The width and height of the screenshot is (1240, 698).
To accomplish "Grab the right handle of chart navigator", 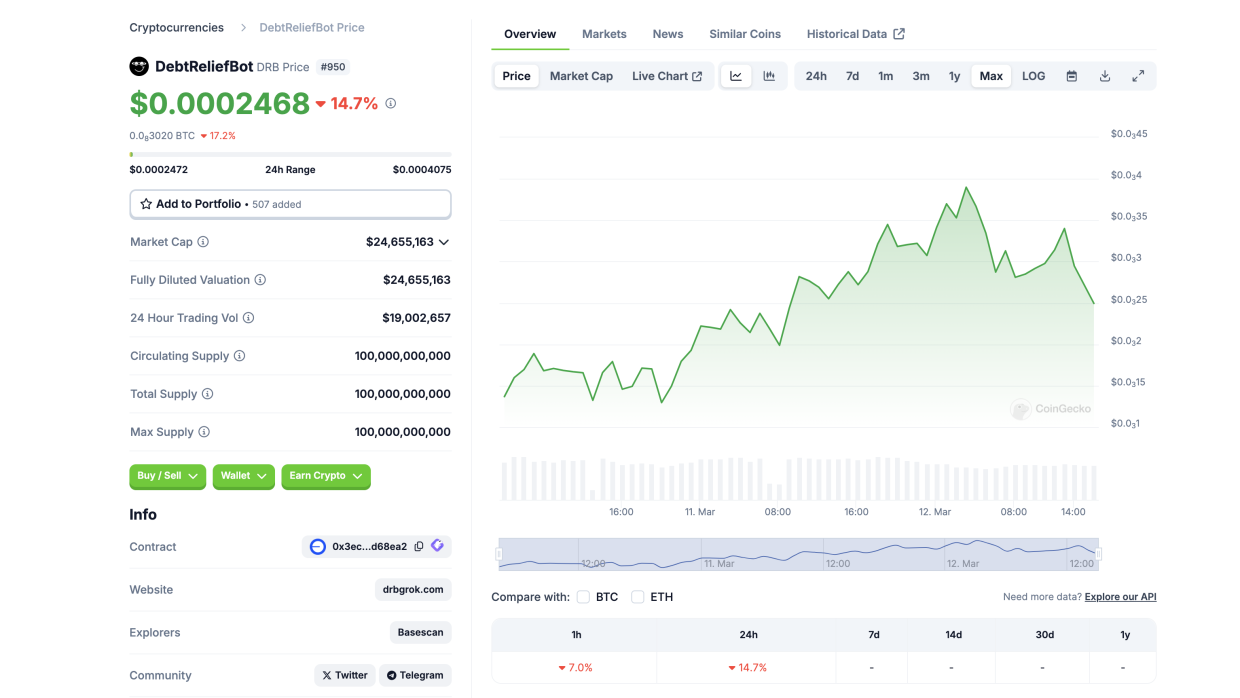I will pos(1098,554).
